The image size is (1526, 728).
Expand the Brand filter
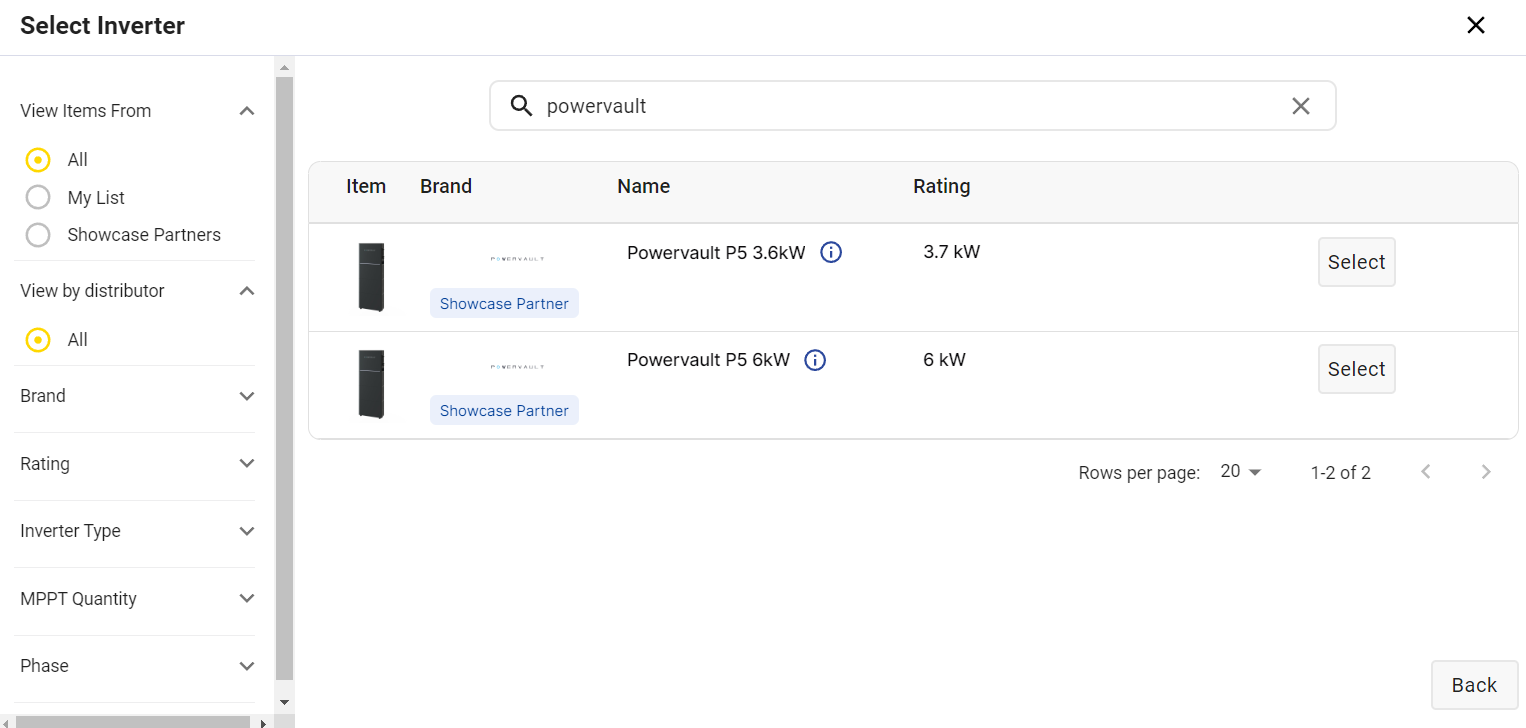(x=247, y=396)
